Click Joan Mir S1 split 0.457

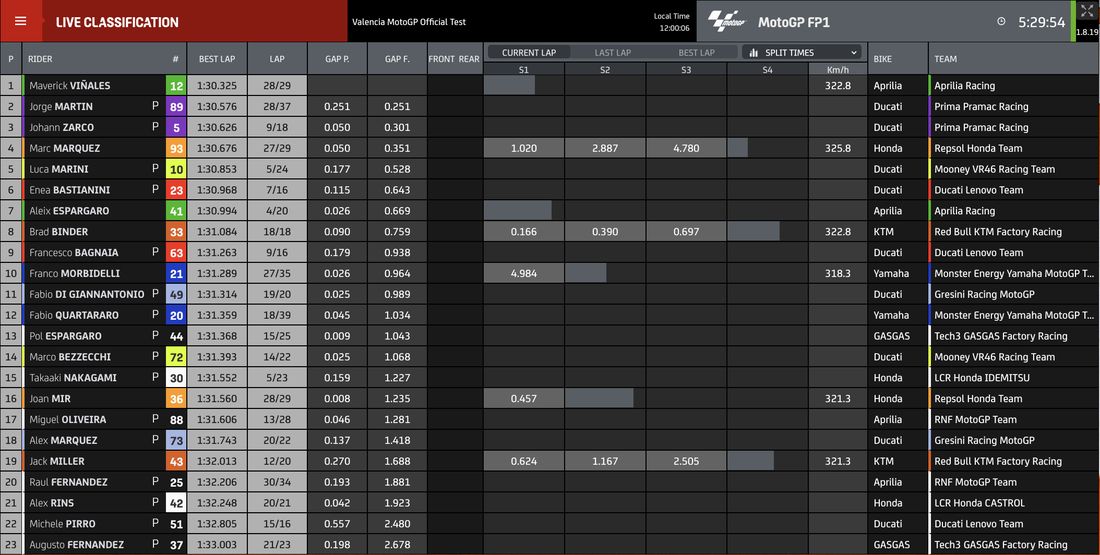[x=523, y=399]
